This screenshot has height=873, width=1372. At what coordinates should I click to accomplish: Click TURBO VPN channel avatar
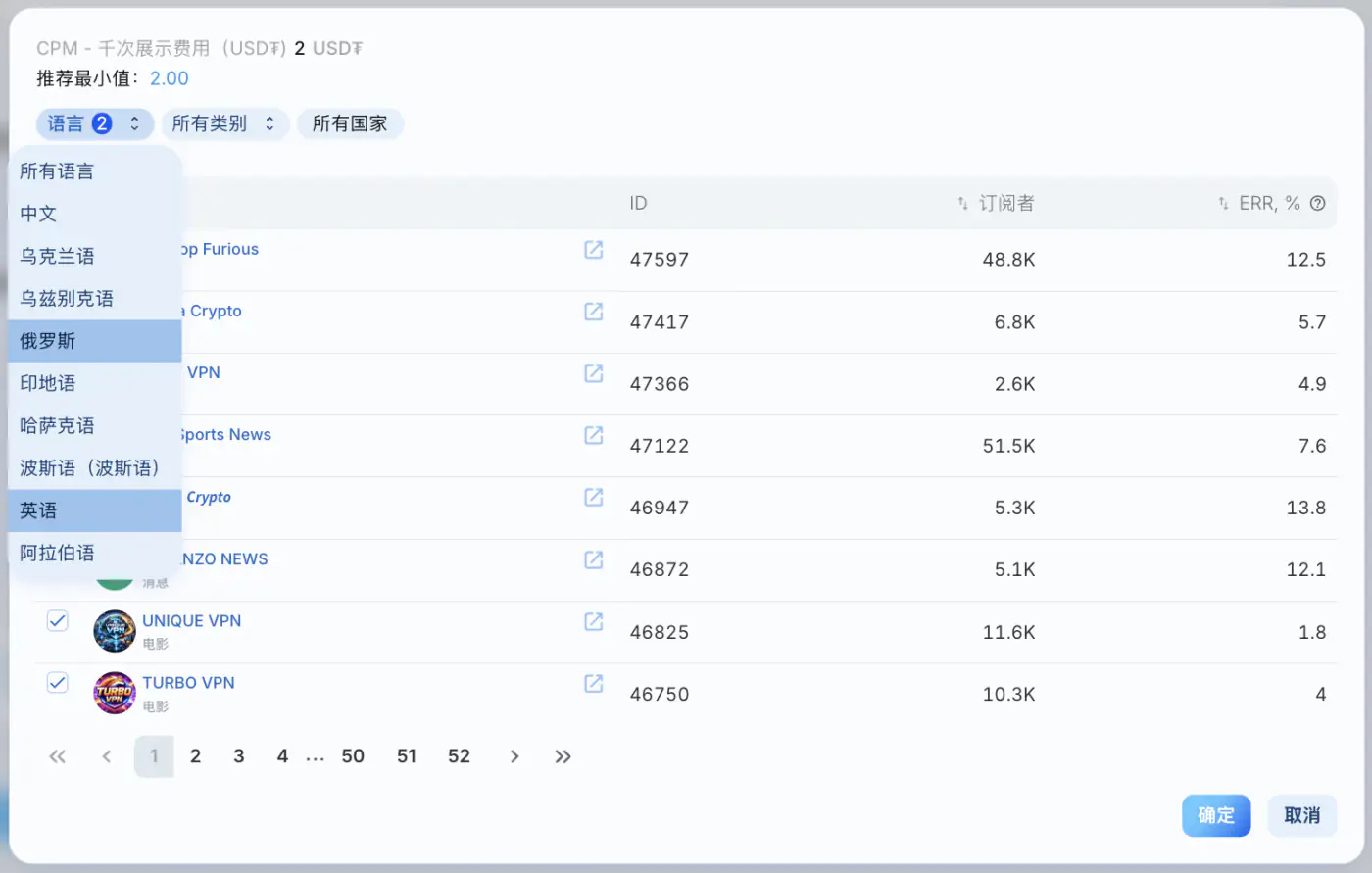(115, 693)
